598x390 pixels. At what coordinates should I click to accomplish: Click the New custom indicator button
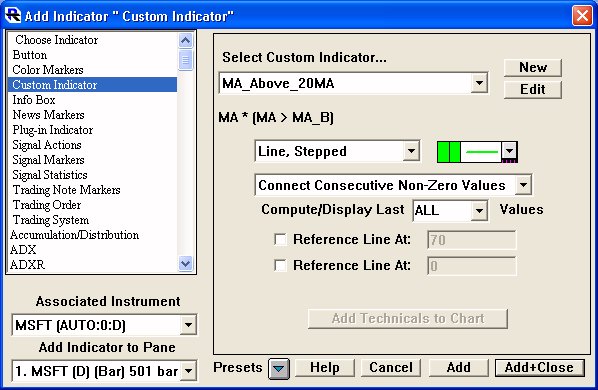tap(533, 67)
